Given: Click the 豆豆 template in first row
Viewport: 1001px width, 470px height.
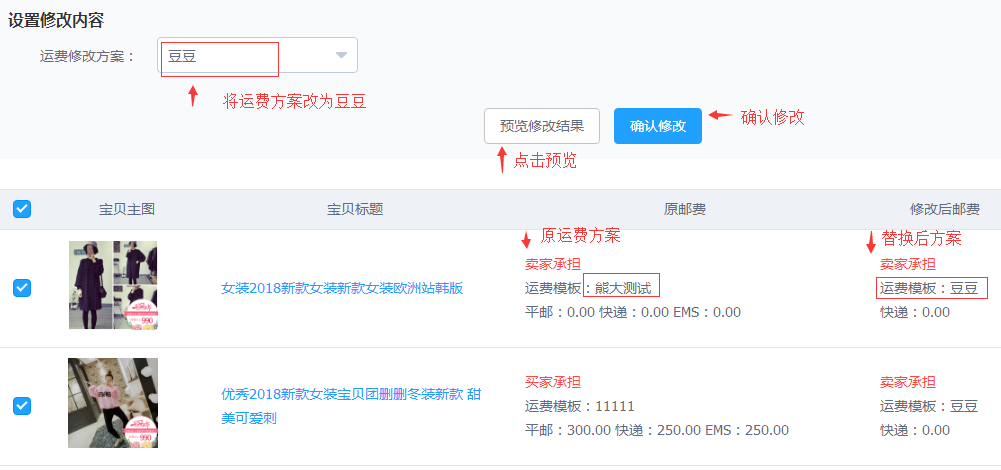Looking at the screenshot, I should [x=964, y=288].
